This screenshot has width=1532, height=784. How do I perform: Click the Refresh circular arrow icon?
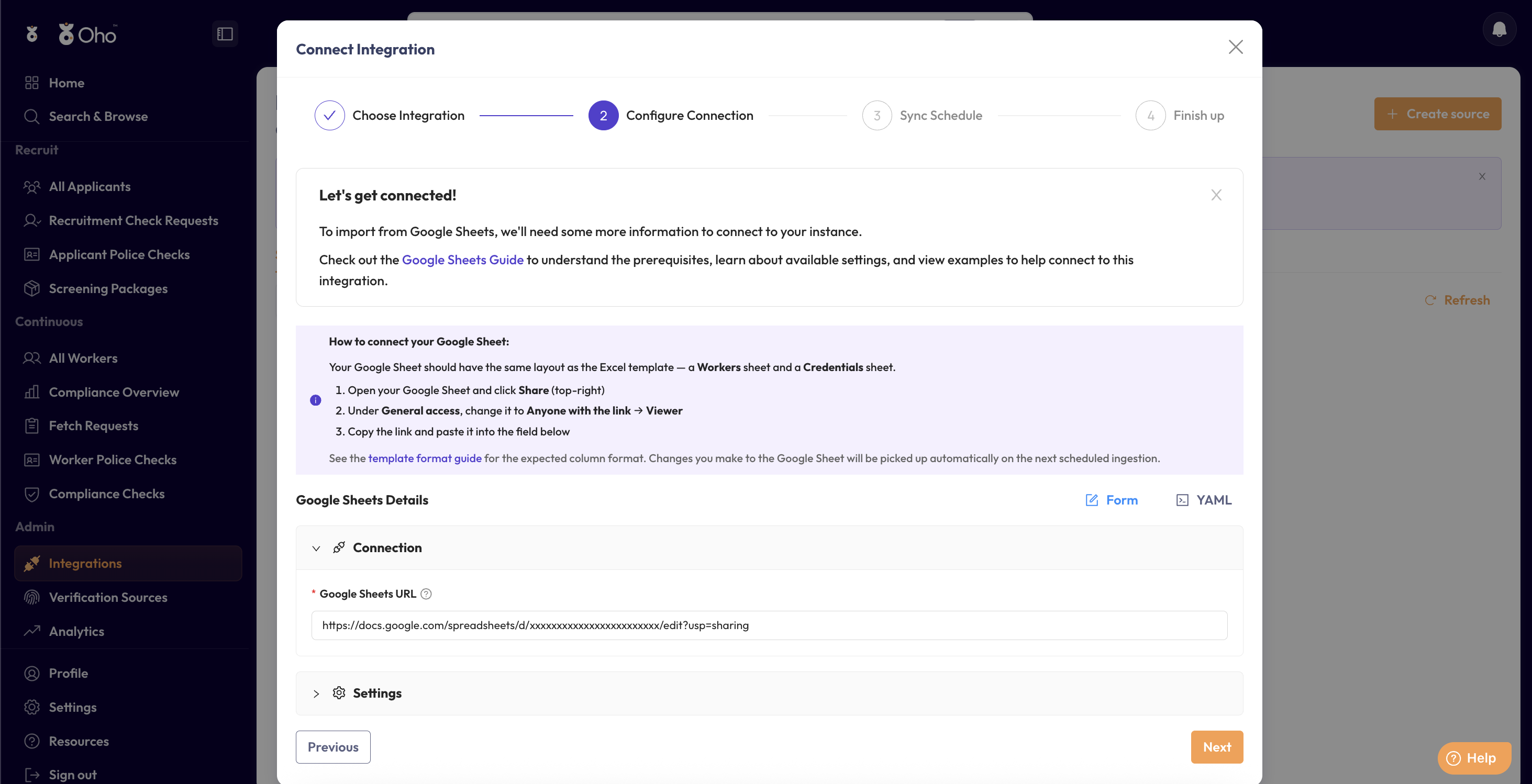click(1430, 300)
